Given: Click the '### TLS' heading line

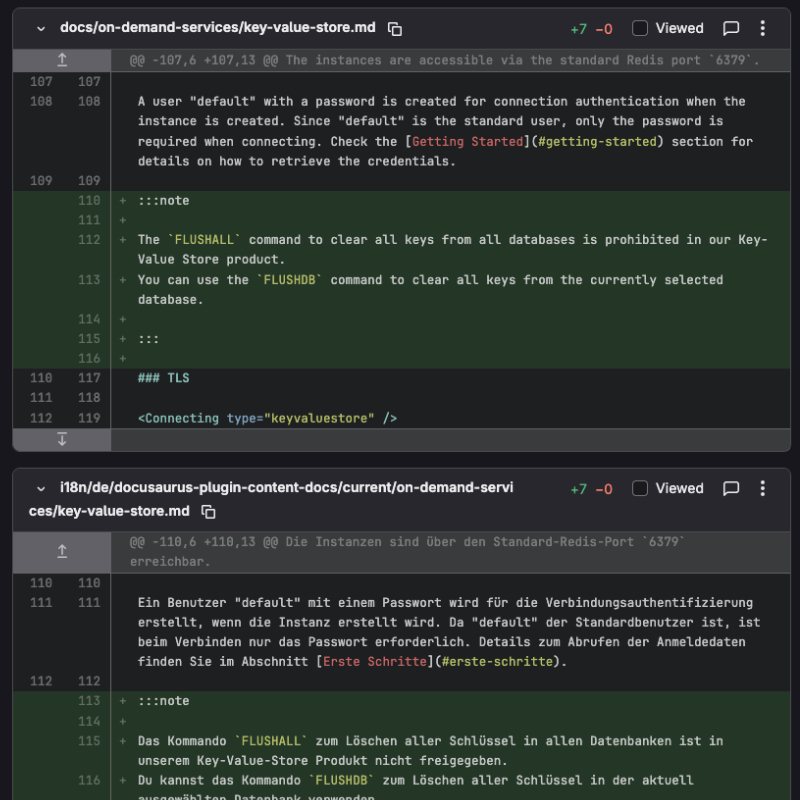Looking at the screenshot, I should point(163,378).
